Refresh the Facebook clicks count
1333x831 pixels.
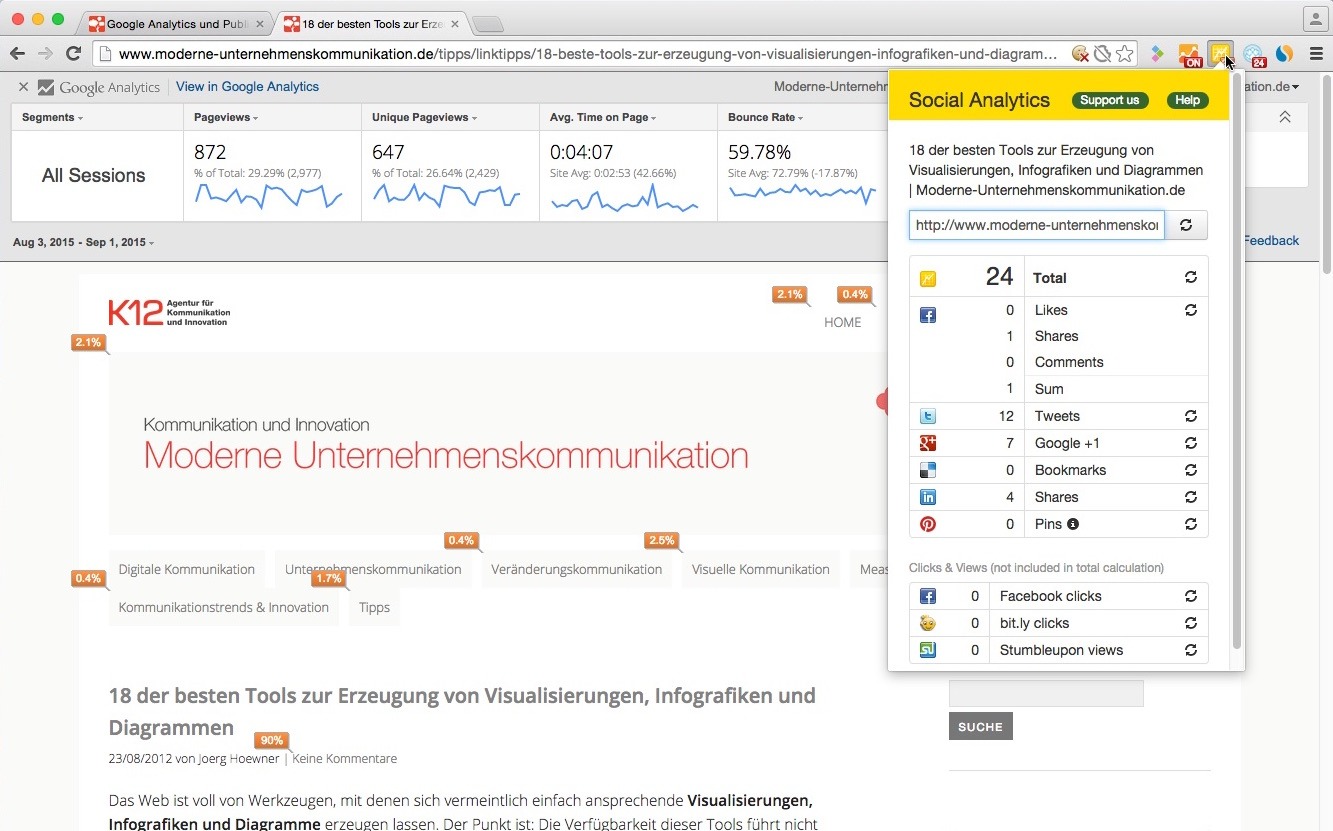1190,596
